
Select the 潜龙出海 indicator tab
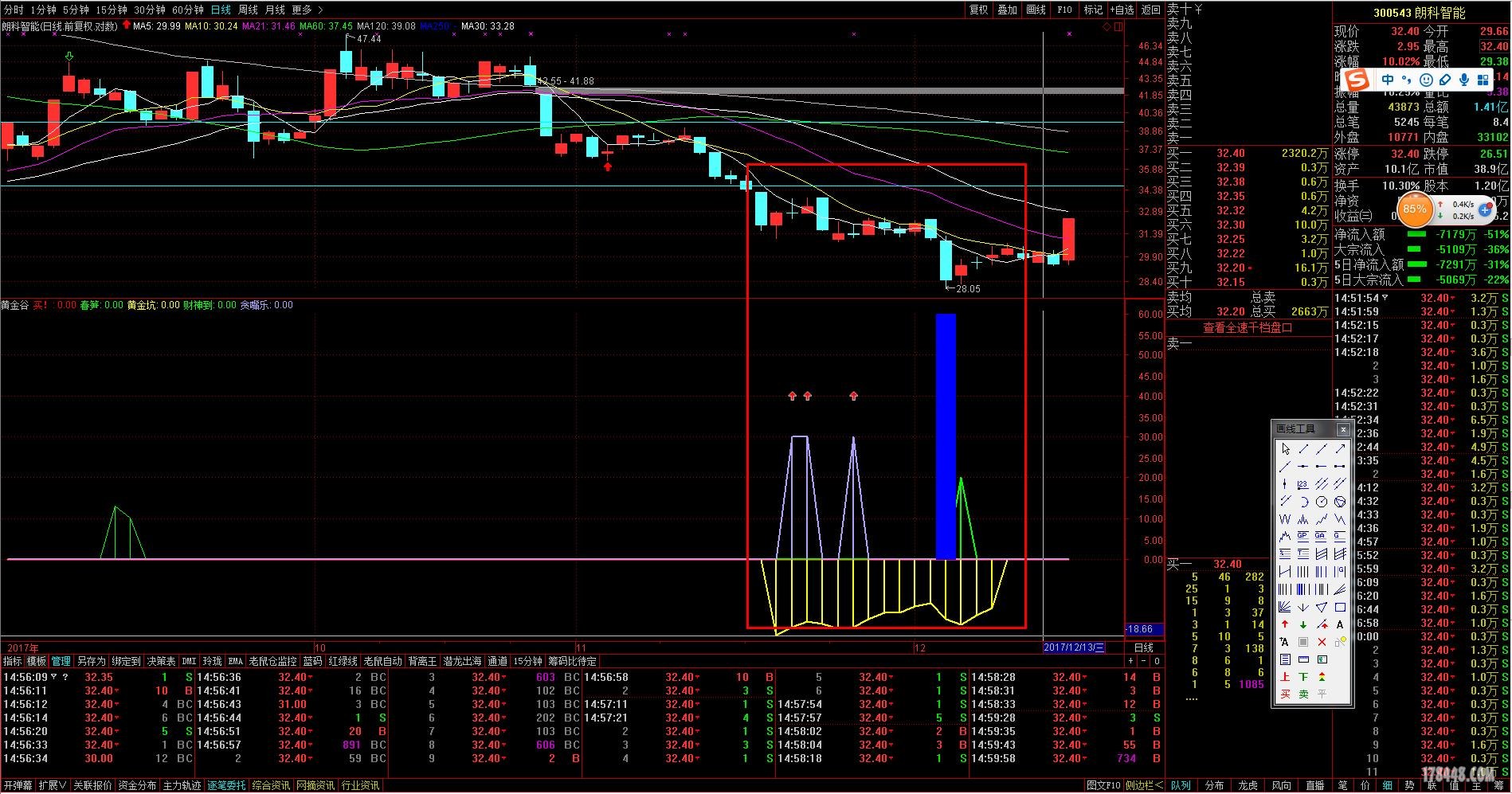(462, 661)
